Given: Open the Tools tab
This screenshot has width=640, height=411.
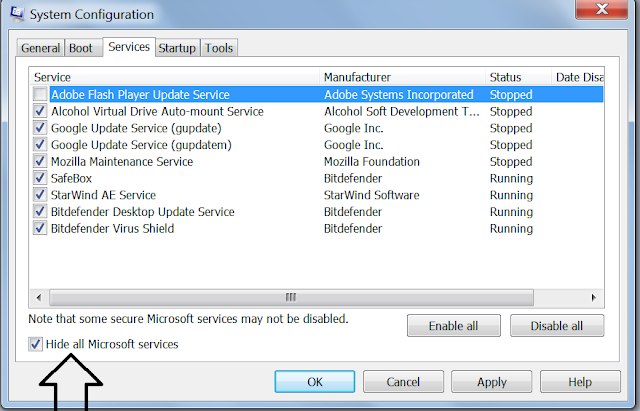Looking at the screenshot, I should click(x=219, y=48).
